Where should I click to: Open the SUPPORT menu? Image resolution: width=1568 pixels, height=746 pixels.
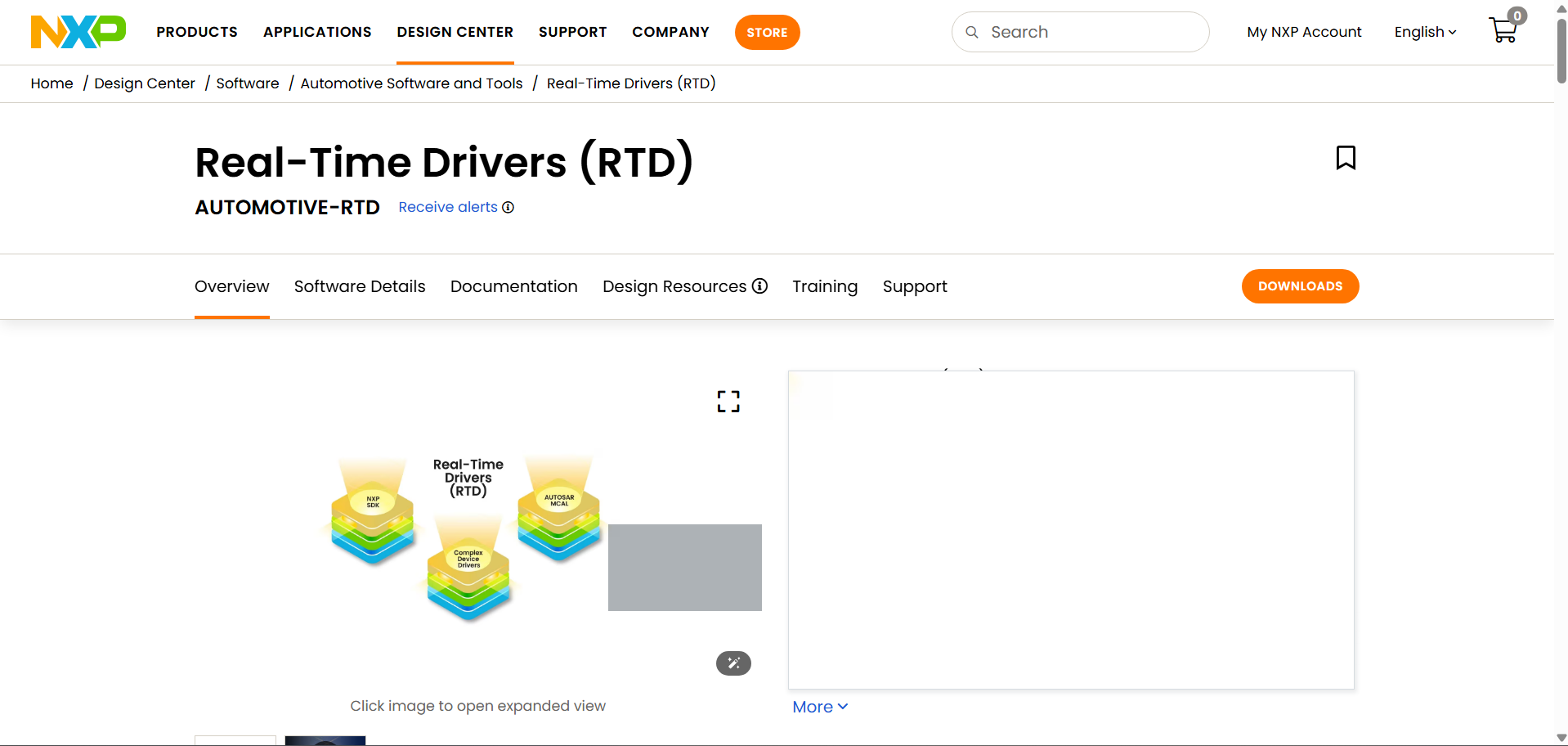tap(572, 32)
